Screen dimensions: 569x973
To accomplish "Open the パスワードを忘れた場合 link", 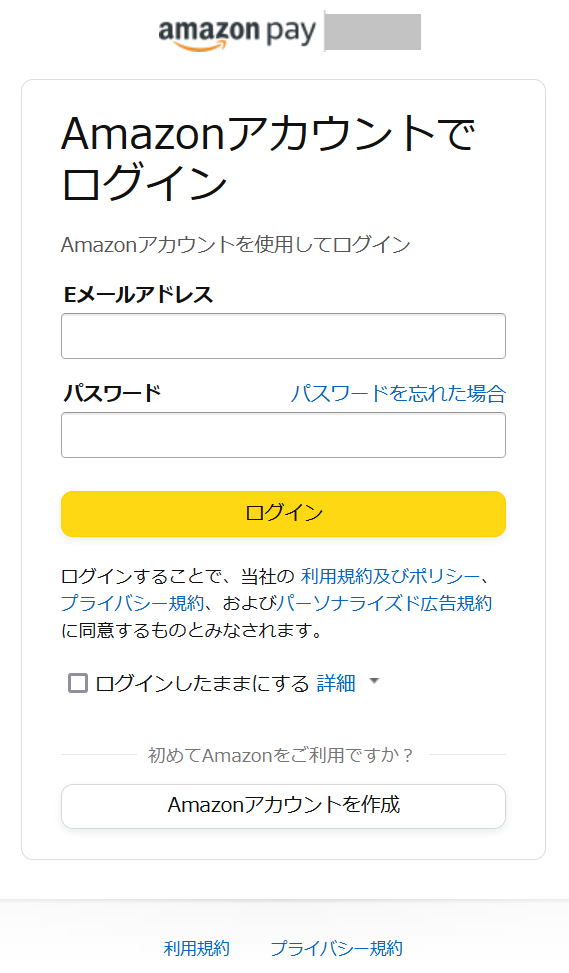I will click(398, 393).
